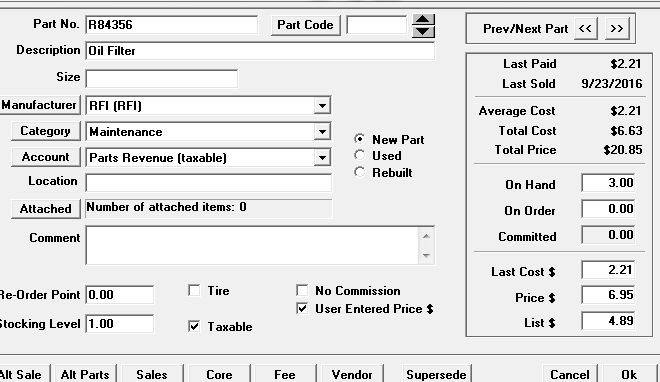Image resolution: width=660 pixels, height=382 pixels.
Task: Click the Price $ field
Action: coord(608,295)
